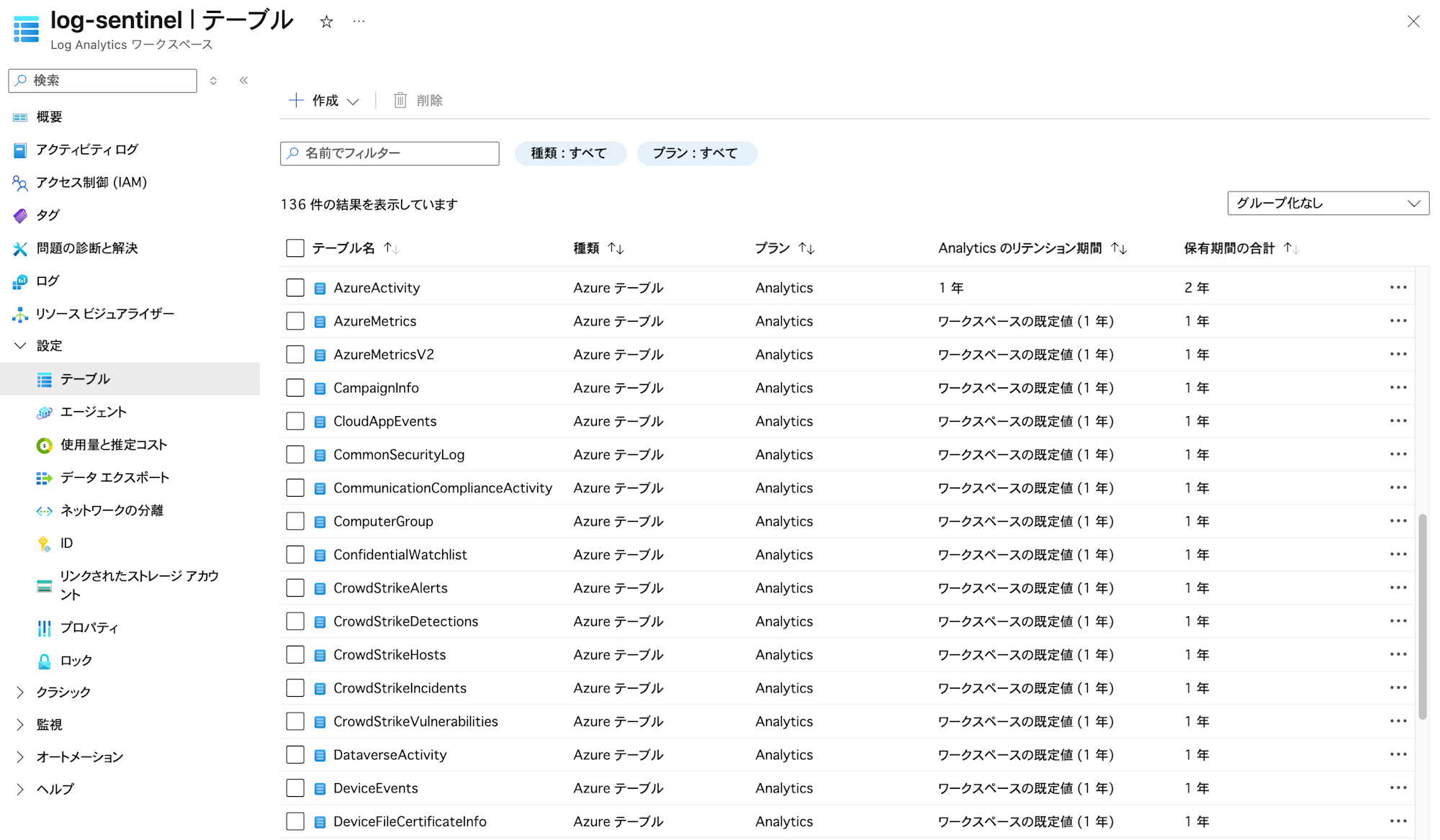Click the ID key icon
The height and width of the screenshot is (840, 1440).
(x=44, y=543)
